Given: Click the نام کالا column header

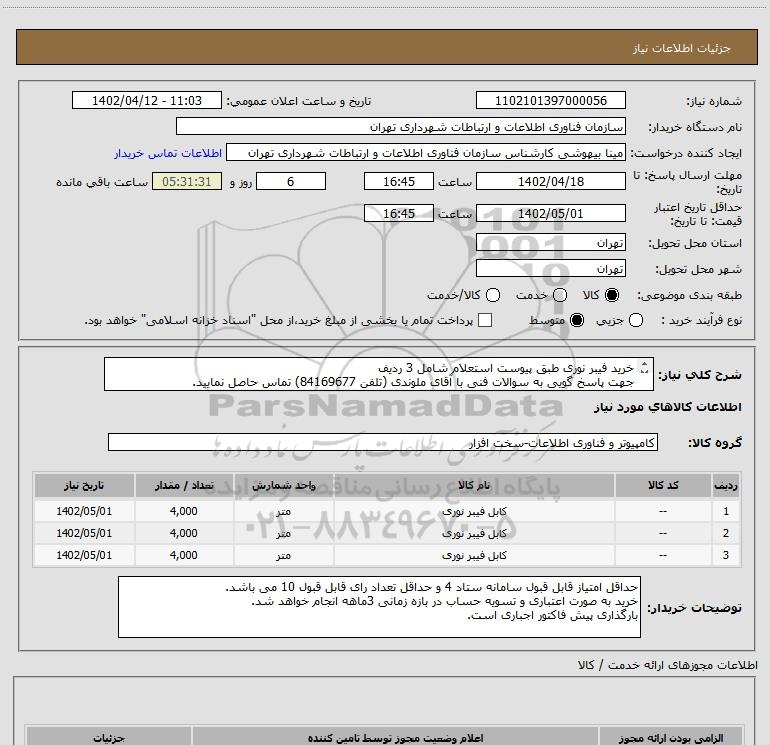Looking at the screenshot, I should (474, 485).
